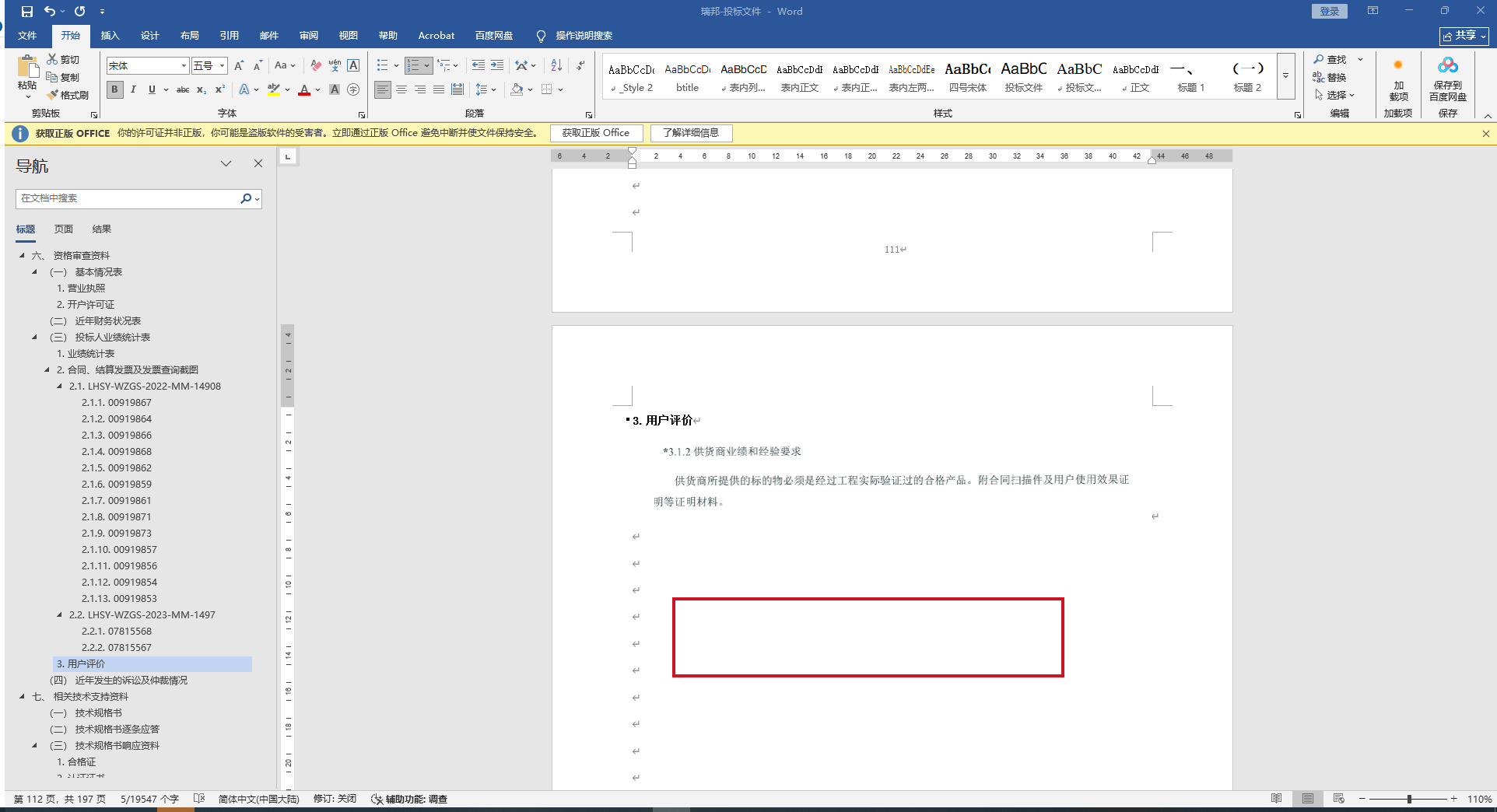The image size is (1497, 812).
Task: Dismiss the yellow Office license notification bar
Action: (x=1486, y=133)
